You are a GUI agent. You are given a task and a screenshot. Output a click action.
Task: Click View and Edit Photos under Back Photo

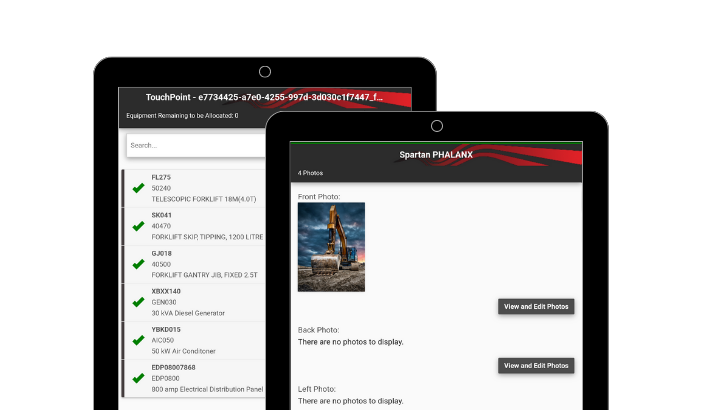(x=536, y=366)
